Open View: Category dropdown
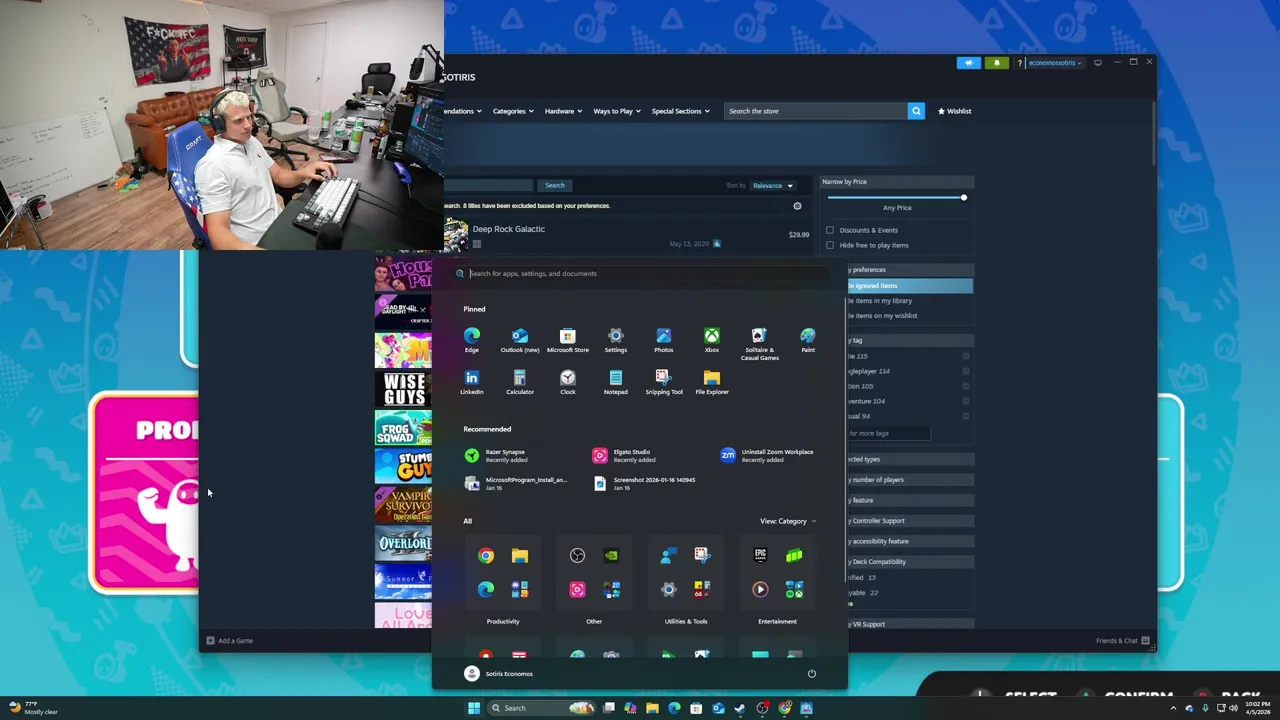This screenshot has width=1280, height=720. (x=788, y=521)
